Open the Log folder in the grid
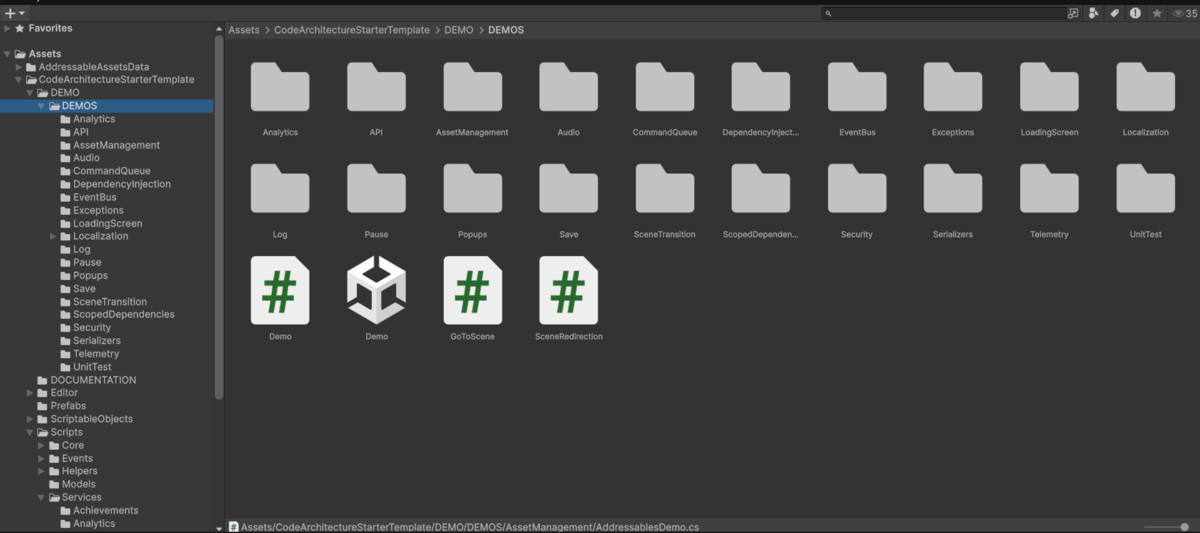1200x533 pixels. (280, 190)
